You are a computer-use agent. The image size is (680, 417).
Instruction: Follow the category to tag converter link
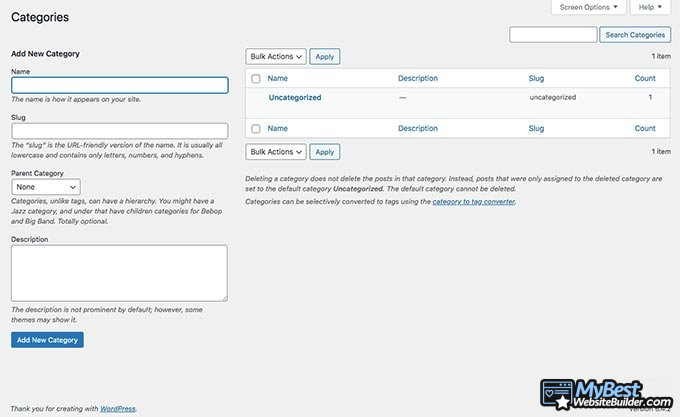tap(473, 201)
